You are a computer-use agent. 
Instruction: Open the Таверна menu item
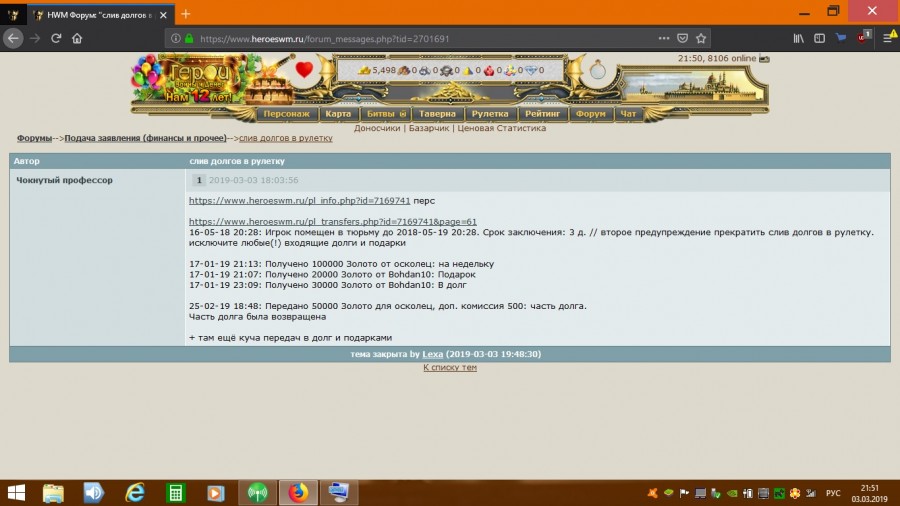[437, 114]
